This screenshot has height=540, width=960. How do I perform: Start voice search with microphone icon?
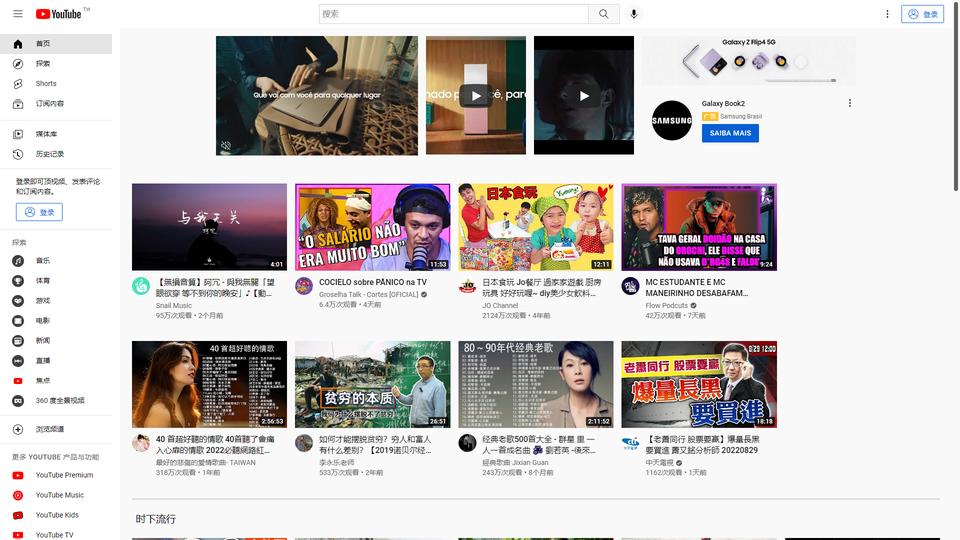(x=634, y=13)
